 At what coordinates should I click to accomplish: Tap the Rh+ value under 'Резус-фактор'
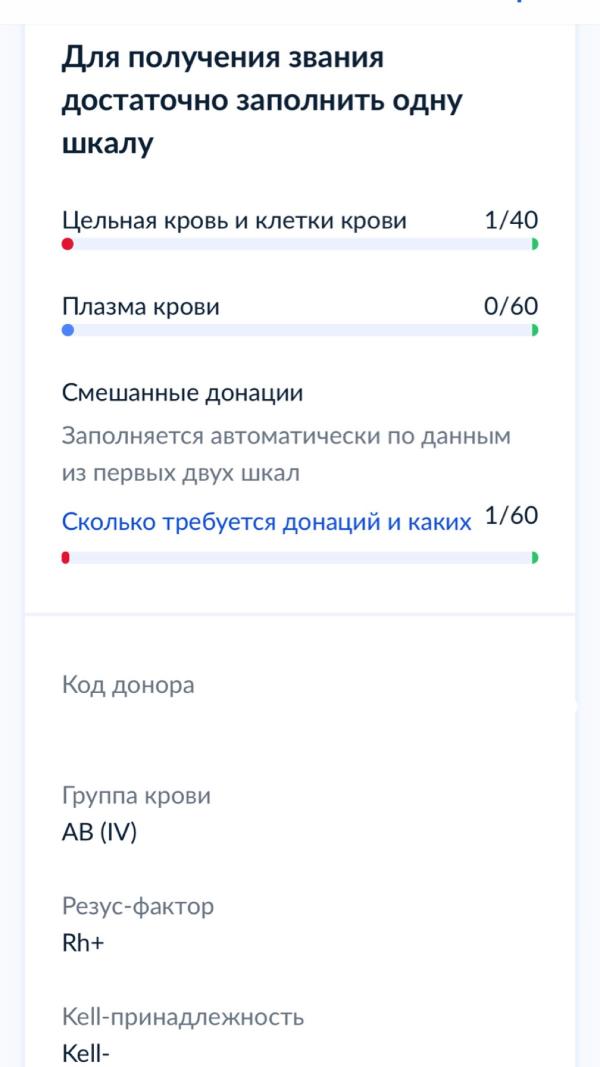(x=83, y=943)
